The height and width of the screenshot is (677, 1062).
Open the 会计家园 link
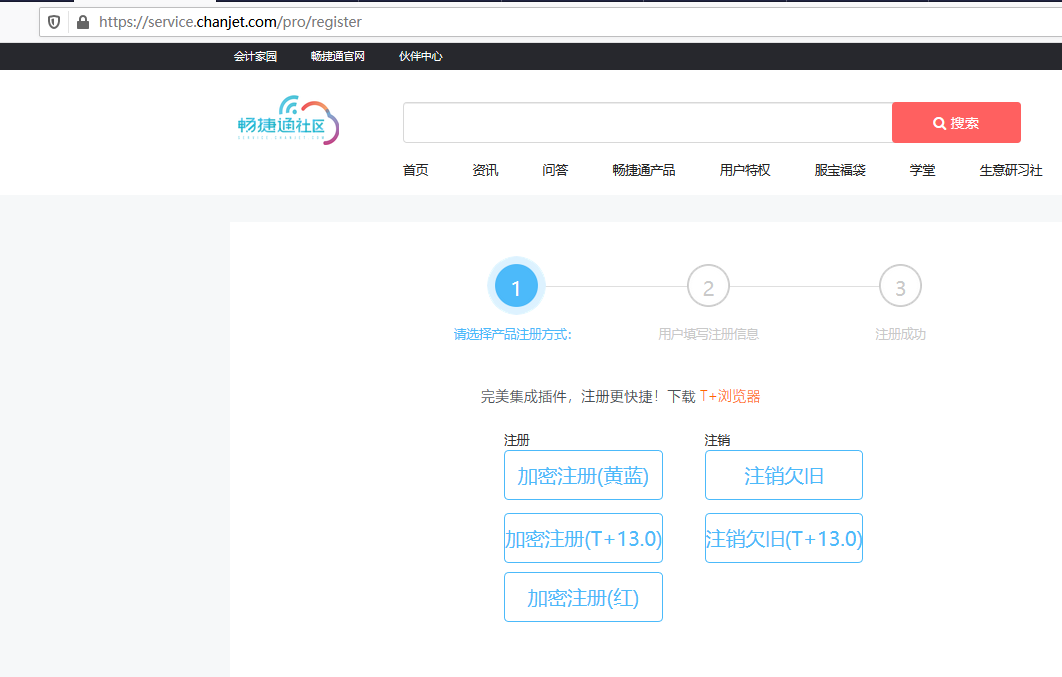tap(255, 56)
